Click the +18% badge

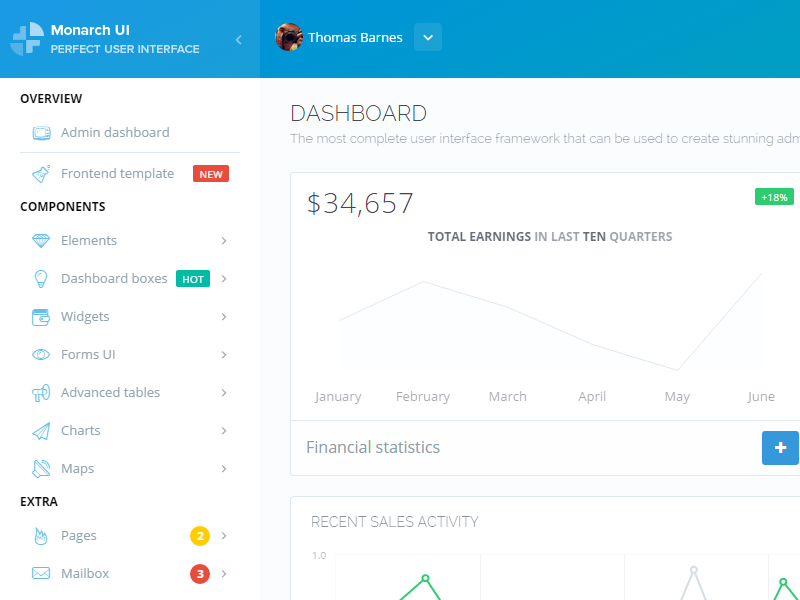pos(774,197)
